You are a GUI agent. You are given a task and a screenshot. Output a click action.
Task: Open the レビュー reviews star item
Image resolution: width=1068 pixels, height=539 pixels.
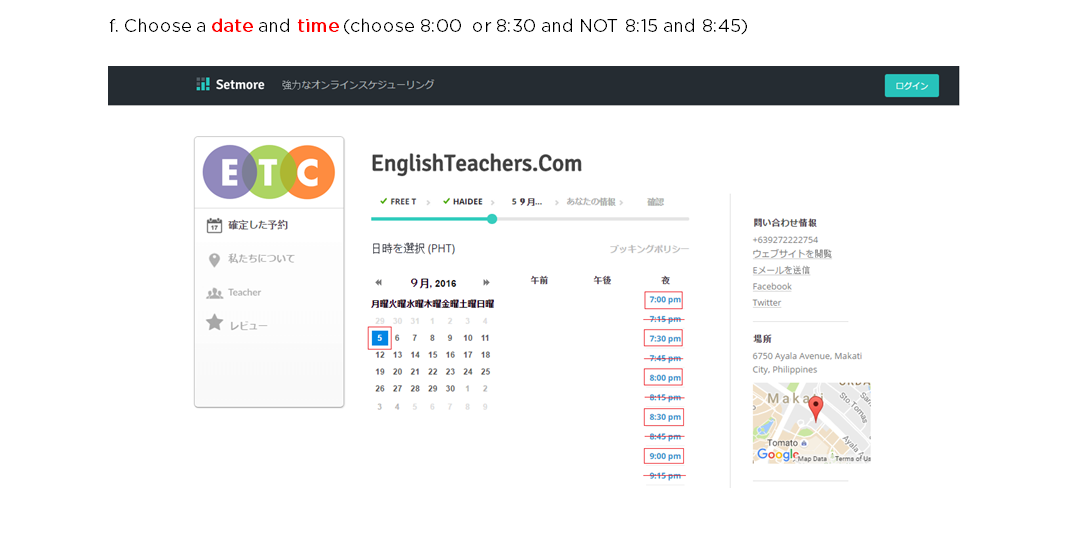pyautogui.click(x=215, y=322)
